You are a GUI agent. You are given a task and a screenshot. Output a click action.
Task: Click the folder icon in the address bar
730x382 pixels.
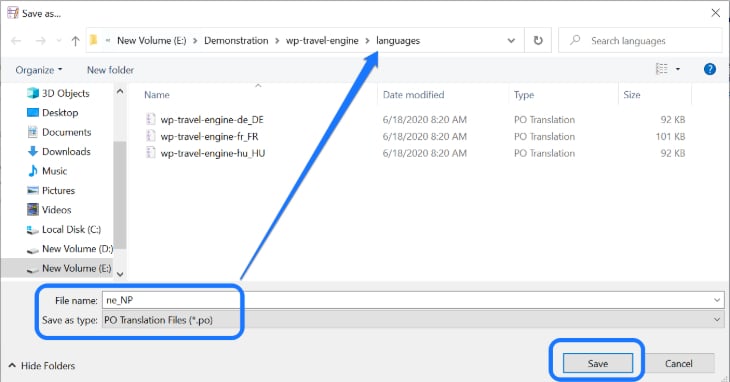tap(94, 40)
